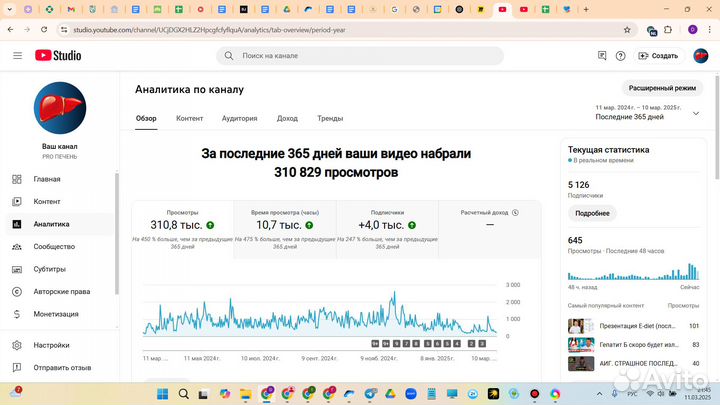Click 'Расширенный режим' button
This screenshot has height=405, width=720.
coord(662,88)
